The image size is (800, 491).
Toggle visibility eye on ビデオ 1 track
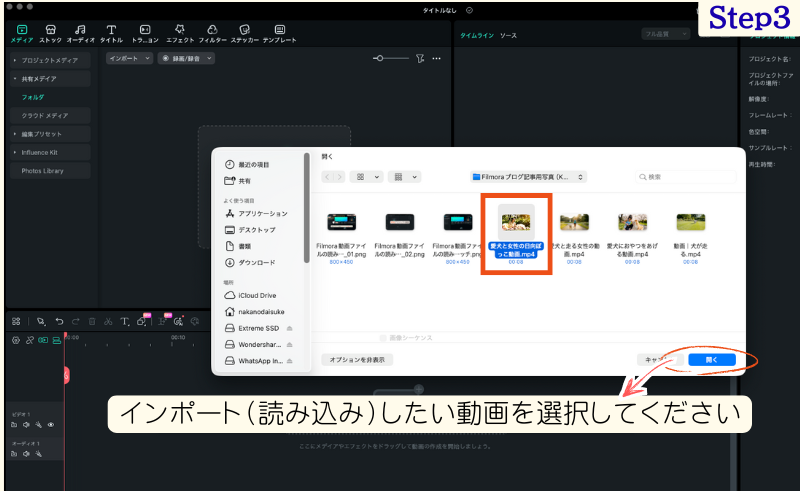pyautogui.click(x=51, y=424)
